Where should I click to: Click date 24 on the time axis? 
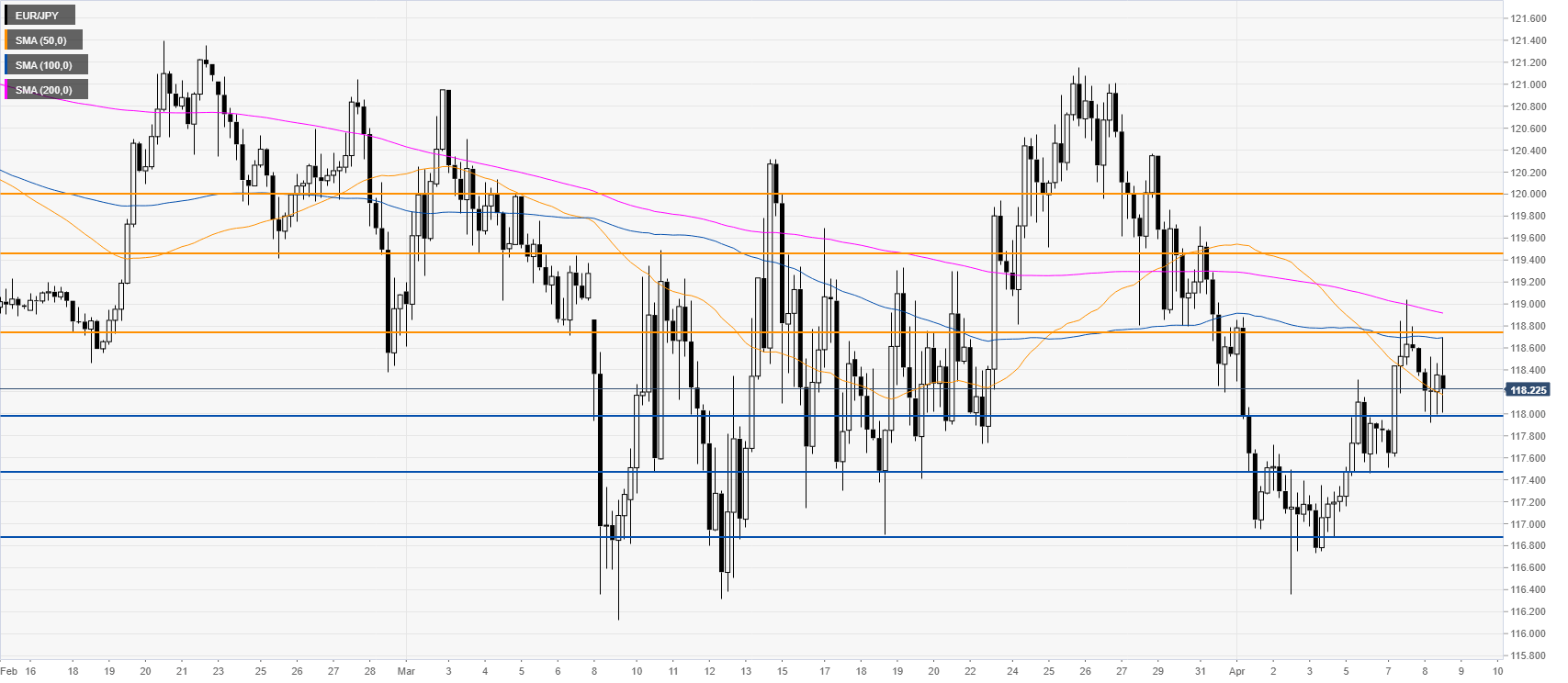click(x=1012, y=671)
